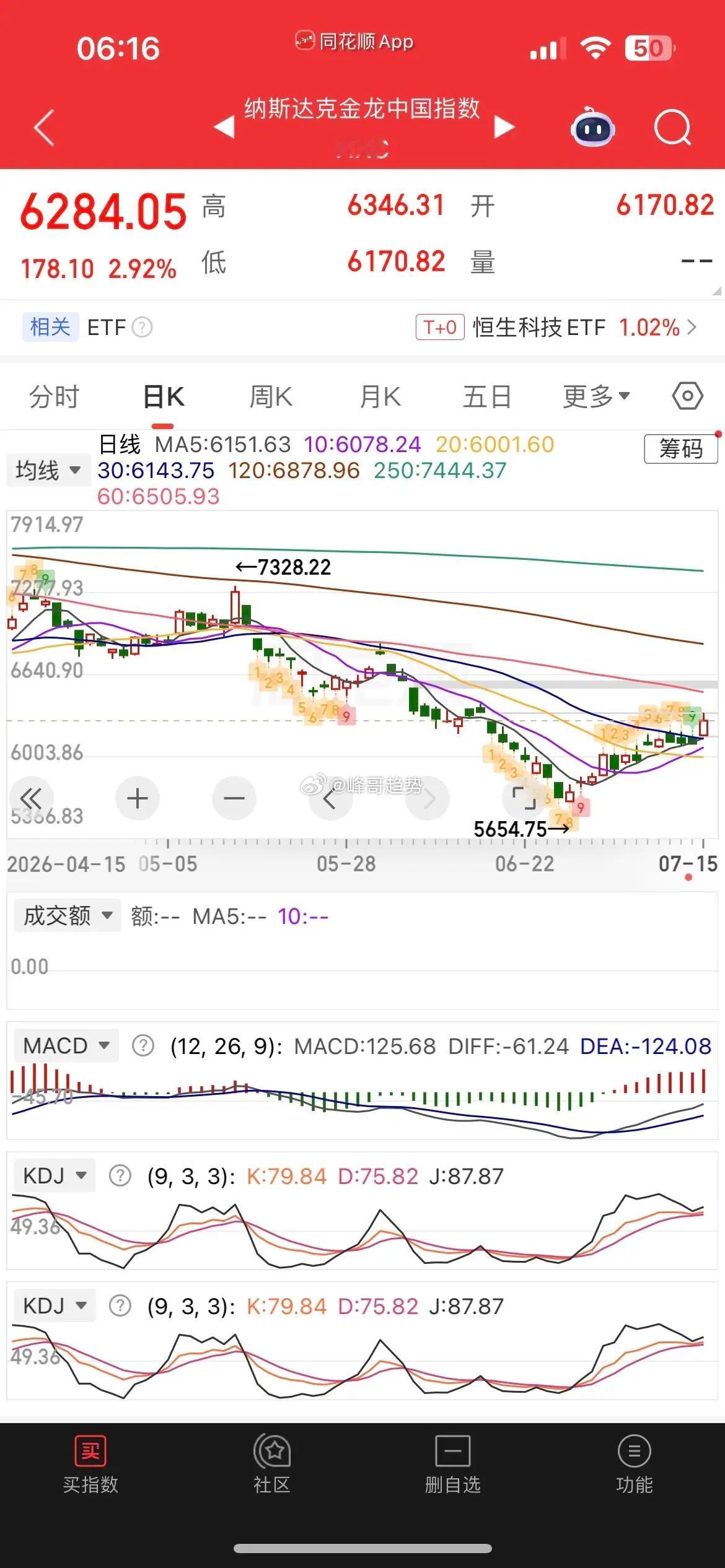Image resolution: width=725 pixels, height=1568 pixels.
Task: Select the 五日 five-day tab
Action: (487, 396)
